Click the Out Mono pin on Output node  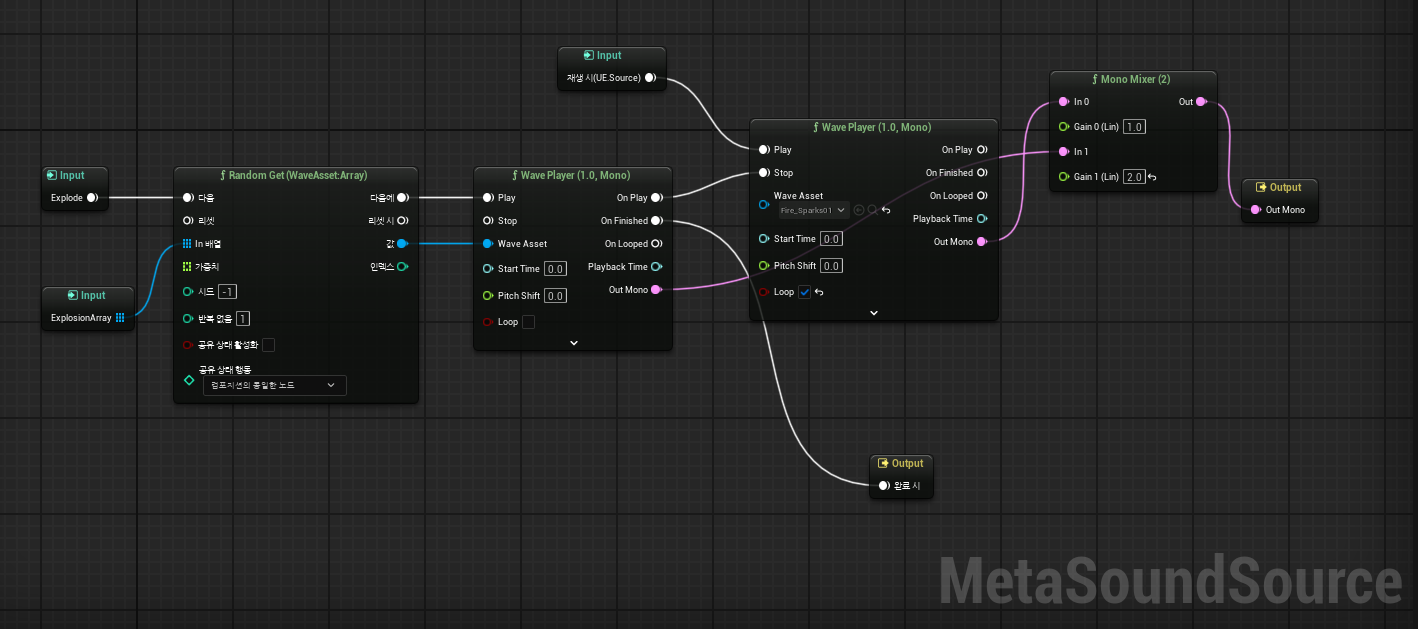(1255, 210)
